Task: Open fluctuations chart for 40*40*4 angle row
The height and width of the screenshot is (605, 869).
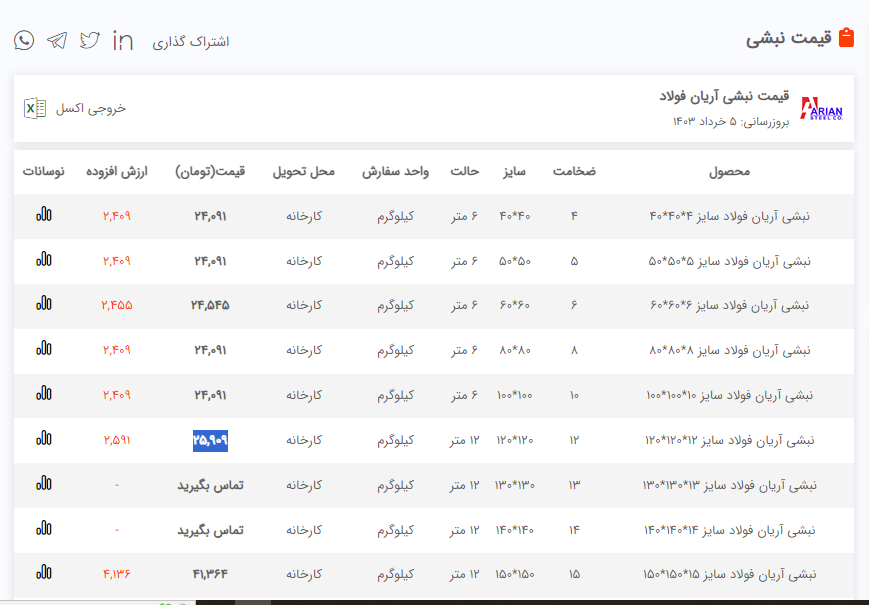Action: pos(44,215)
